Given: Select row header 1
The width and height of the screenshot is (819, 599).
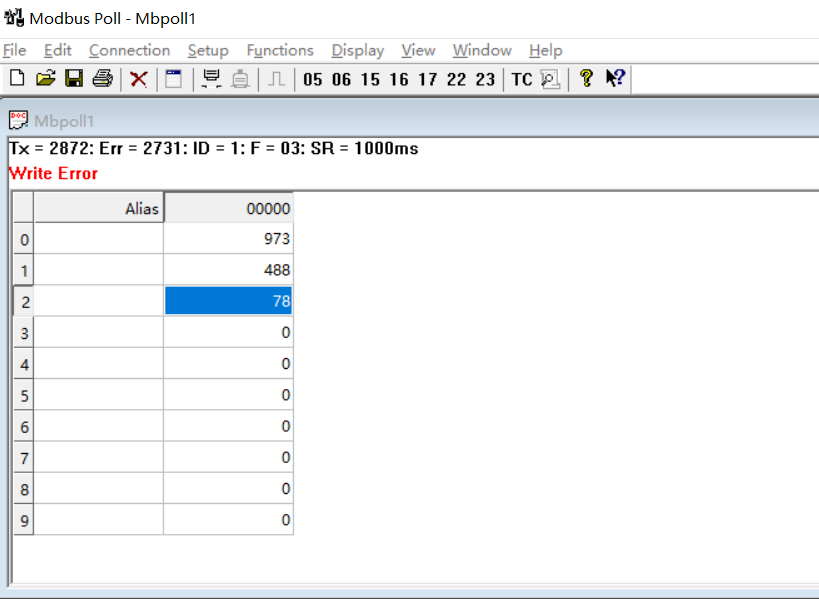Looking at the screenshot, I should coord(24,271).
